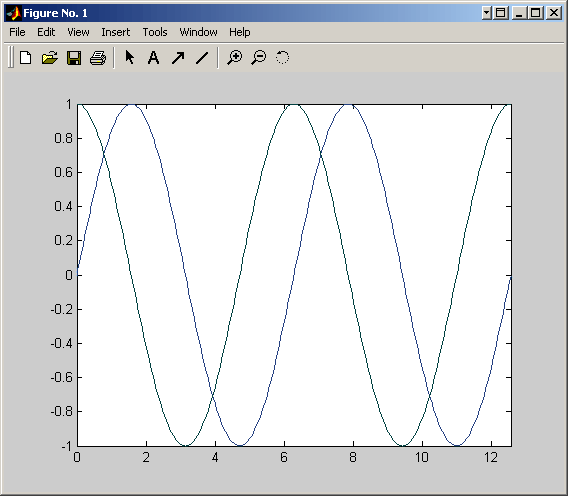568x496 pixels.
Task: Enable plot editing with the arrow pointer icon
Action: pyautogui.click(x=129, y=57)
